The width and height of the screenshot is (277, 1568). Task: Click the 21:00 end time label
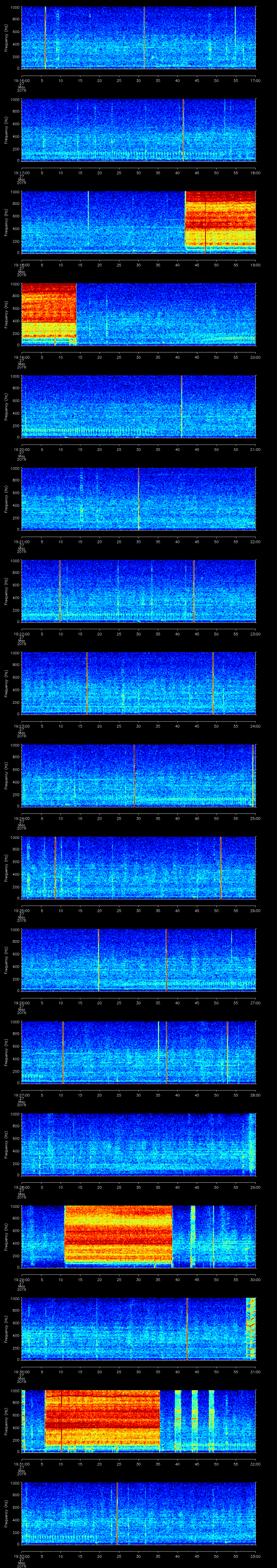coord(256,450)
